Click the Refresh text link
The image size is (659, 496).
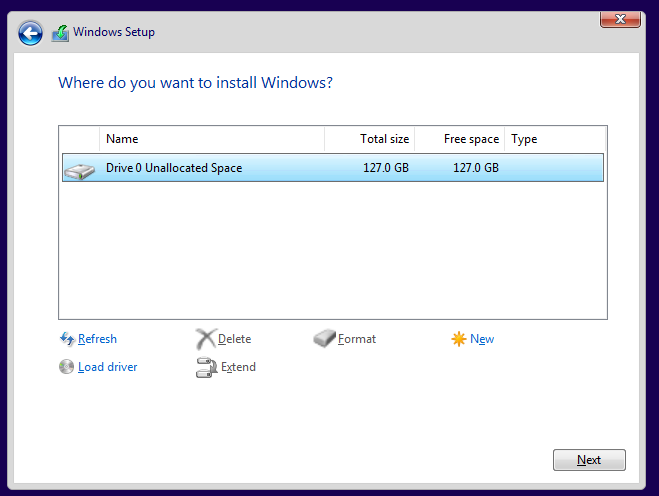[x=97, y=339]
